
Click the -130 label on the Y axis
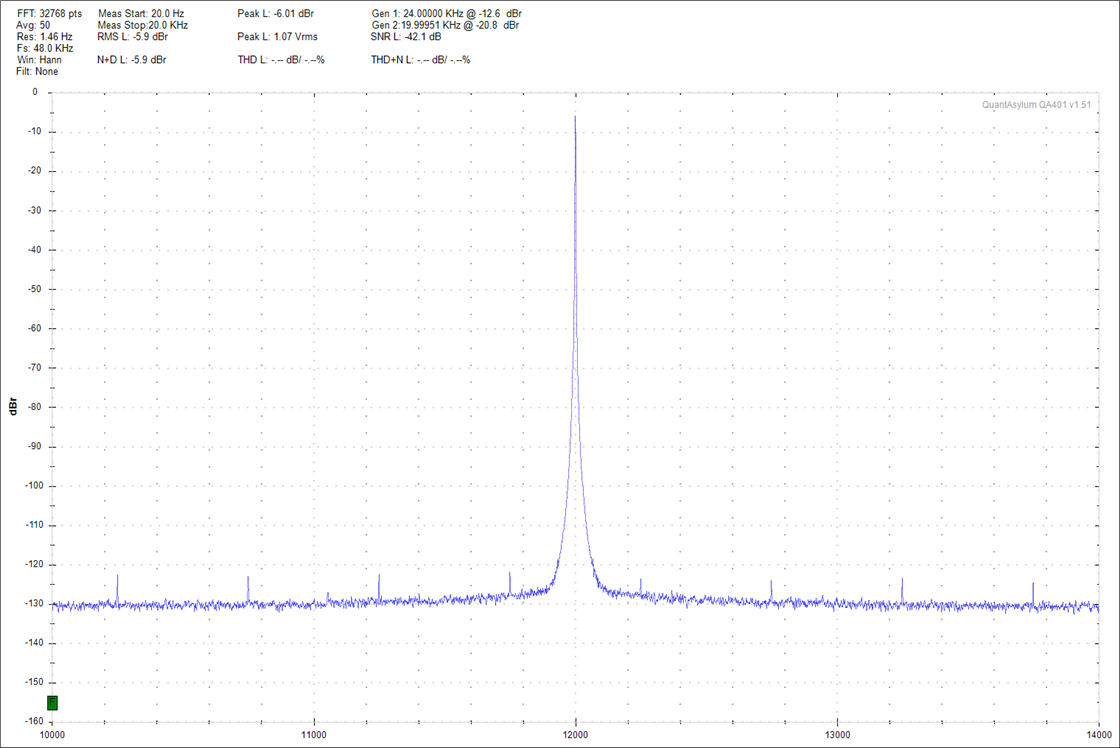pyautogui.click(x=33, y=604)
